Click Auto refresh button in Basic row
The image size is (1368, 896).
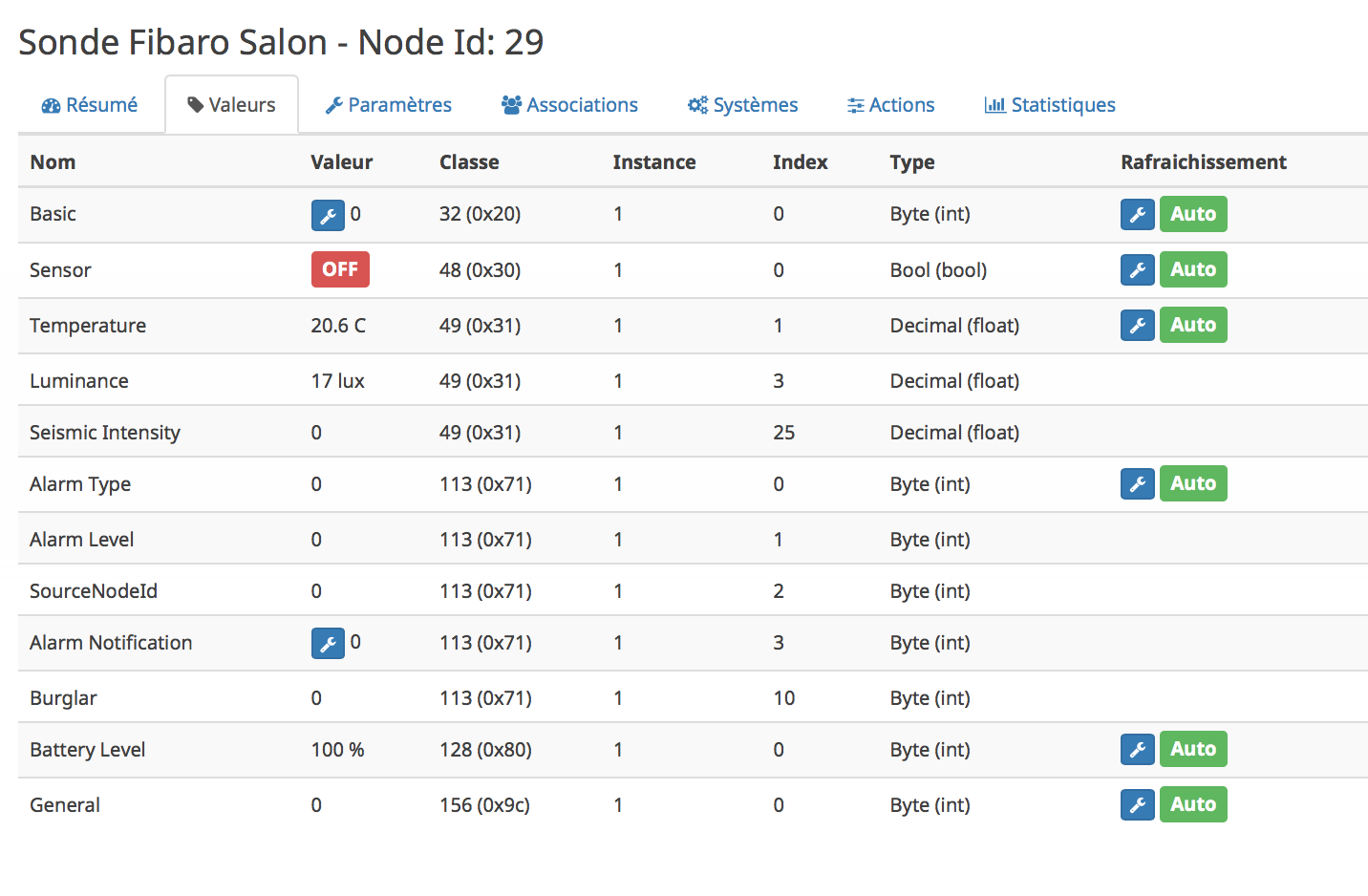tap(1193, 214)
